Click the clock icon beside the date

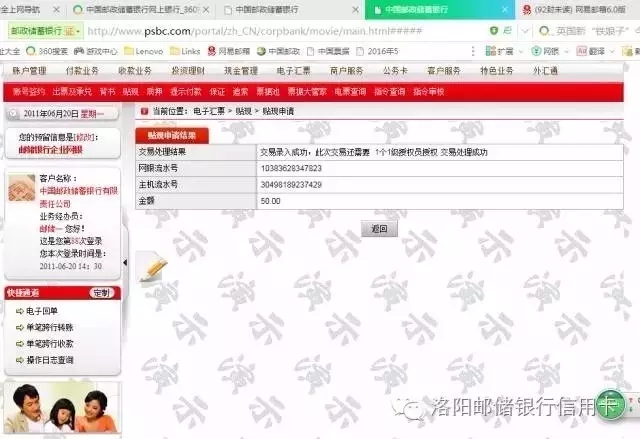point(13,114)
